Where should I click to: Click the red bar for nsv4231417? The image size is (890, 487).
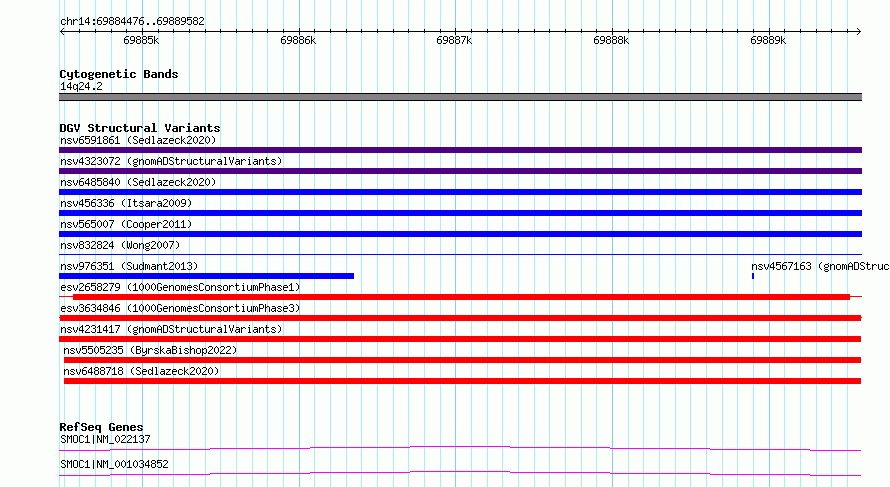tap(460, 339)
